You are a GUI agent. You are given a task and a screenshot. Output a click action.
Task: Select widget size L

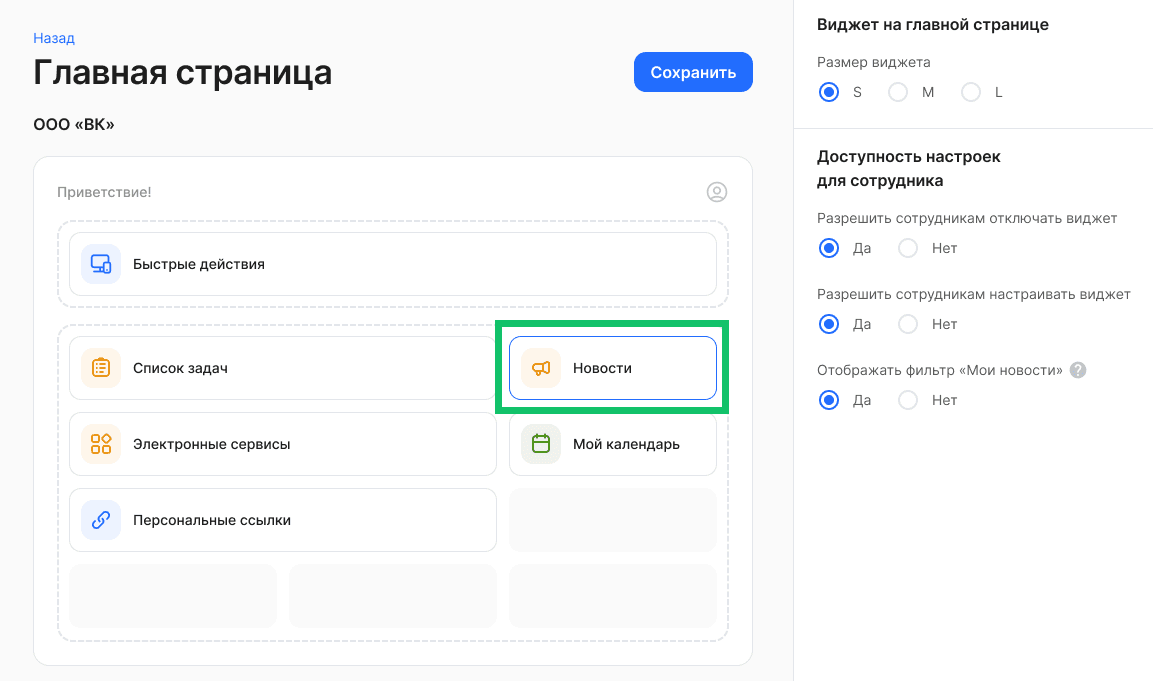970,91
